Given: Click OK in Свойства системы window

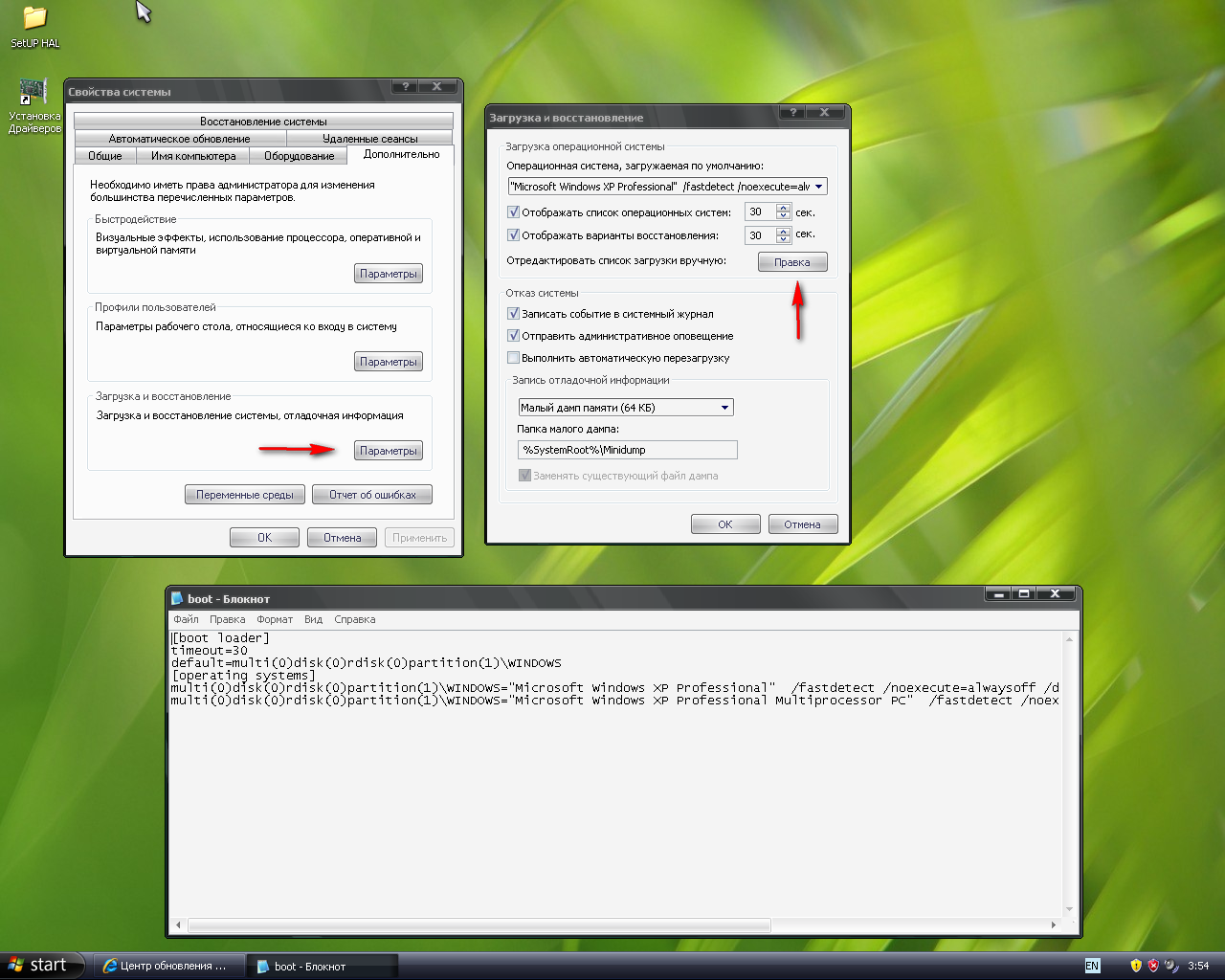Looking at the screenshot, I should (264, 538).
